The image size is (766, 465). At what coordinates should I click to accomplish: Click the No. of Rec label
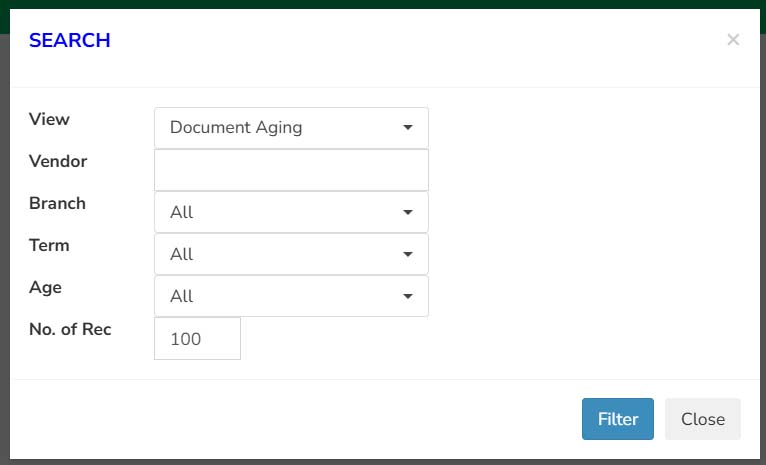(70, 329)
